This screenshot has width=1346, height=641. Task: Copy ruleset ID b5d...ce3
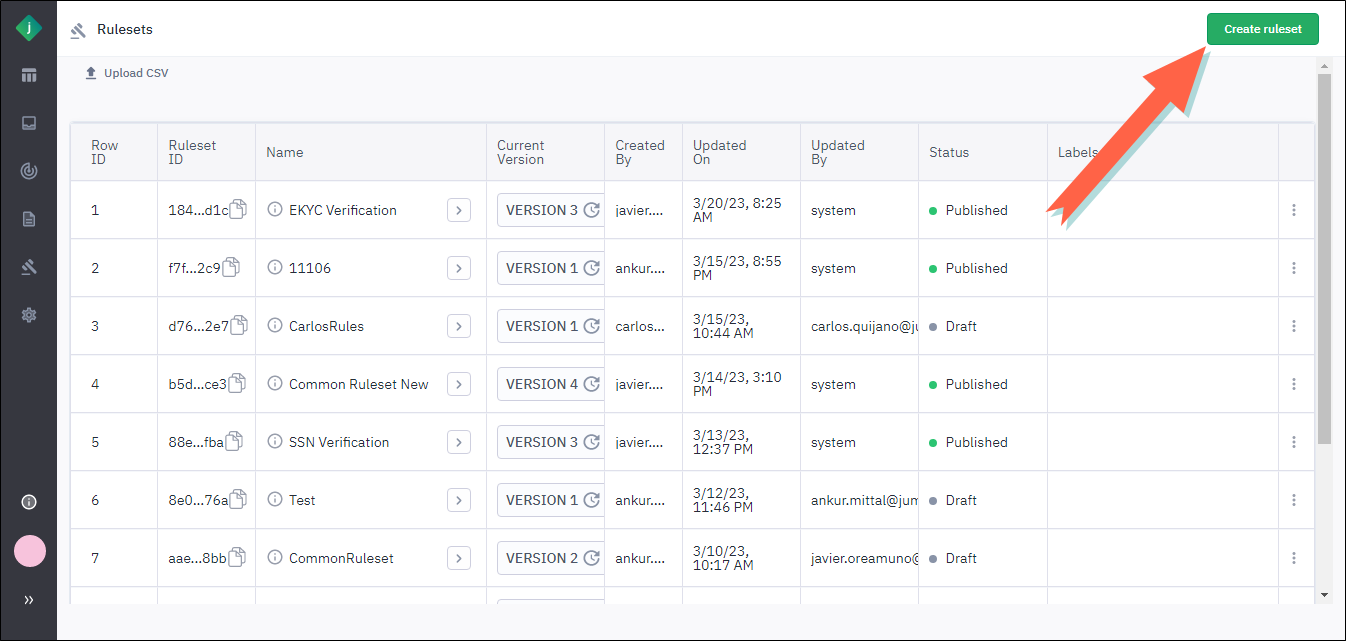click(236, 383)
